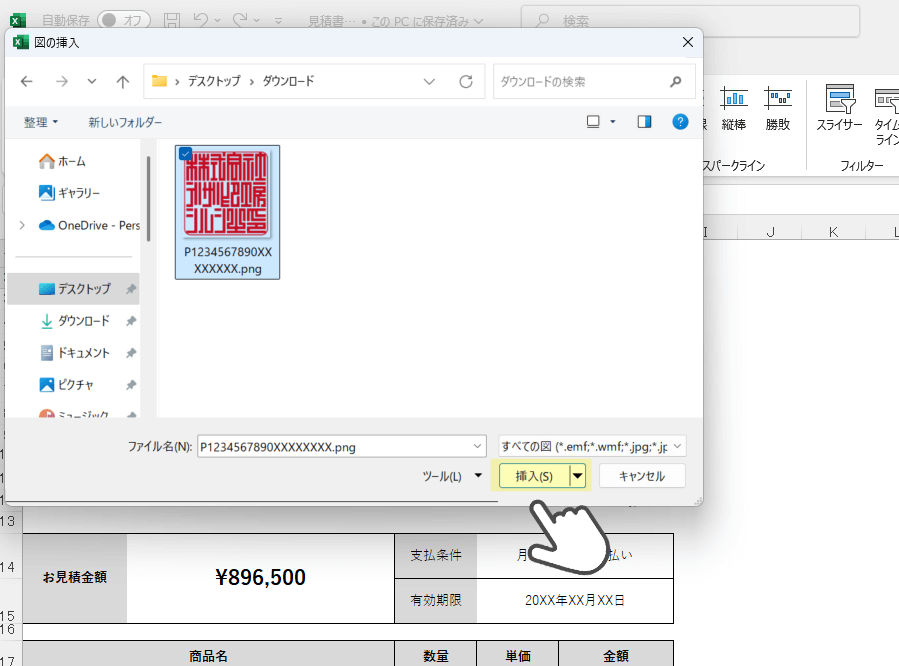Open the 整理 menu
This screenshot has height=666, width=899.
41,122
